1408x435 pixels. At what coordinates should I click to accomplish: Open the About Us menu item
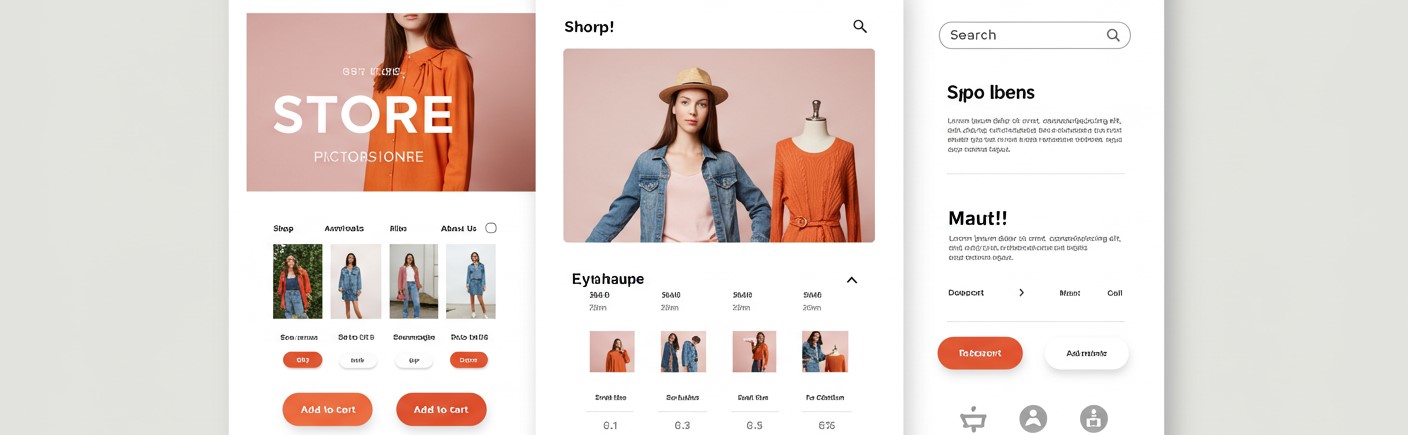click(x=459, y=229)
